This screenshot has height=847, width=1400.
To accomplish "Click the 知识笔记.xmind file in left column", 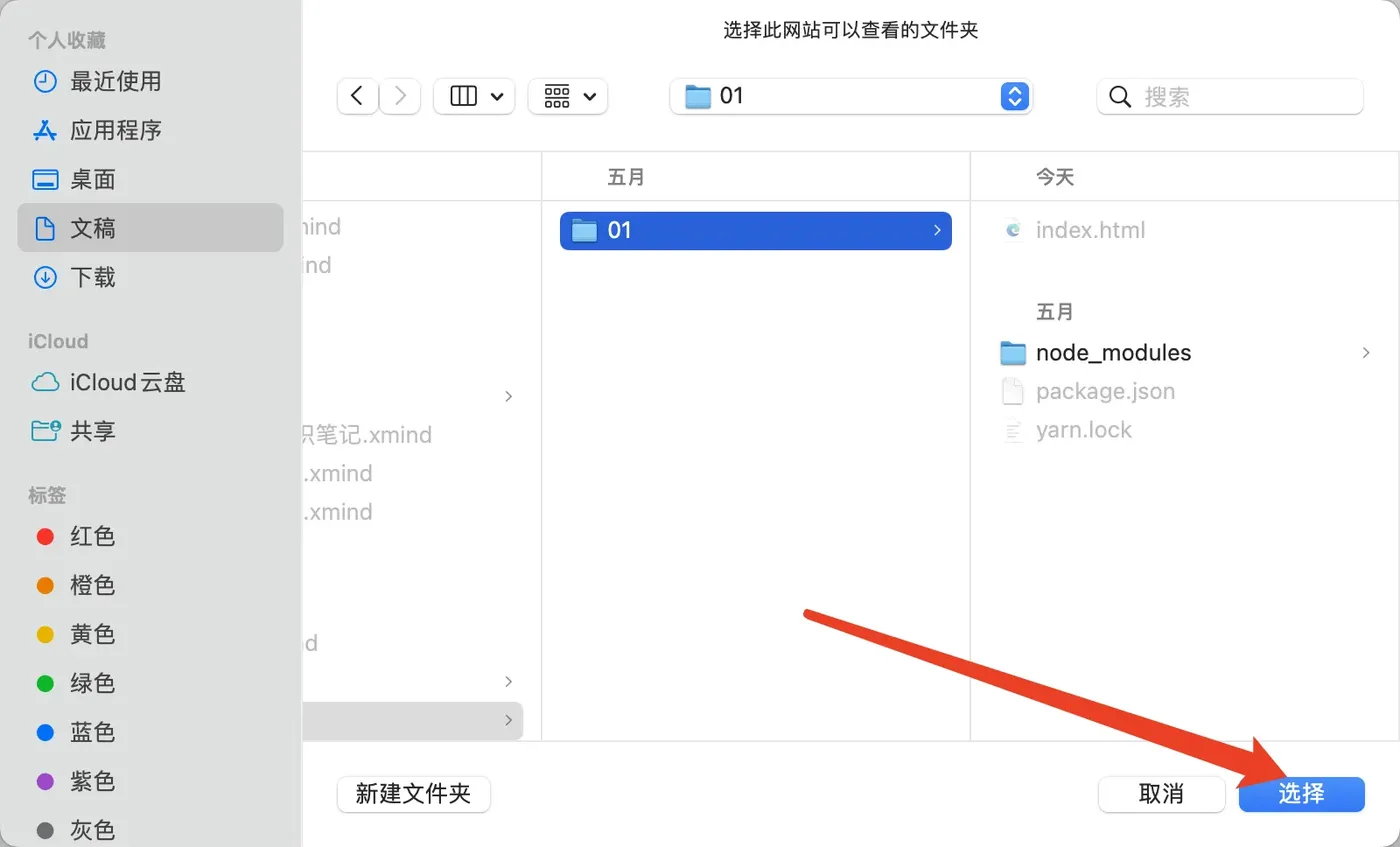I will pos(367,435).
